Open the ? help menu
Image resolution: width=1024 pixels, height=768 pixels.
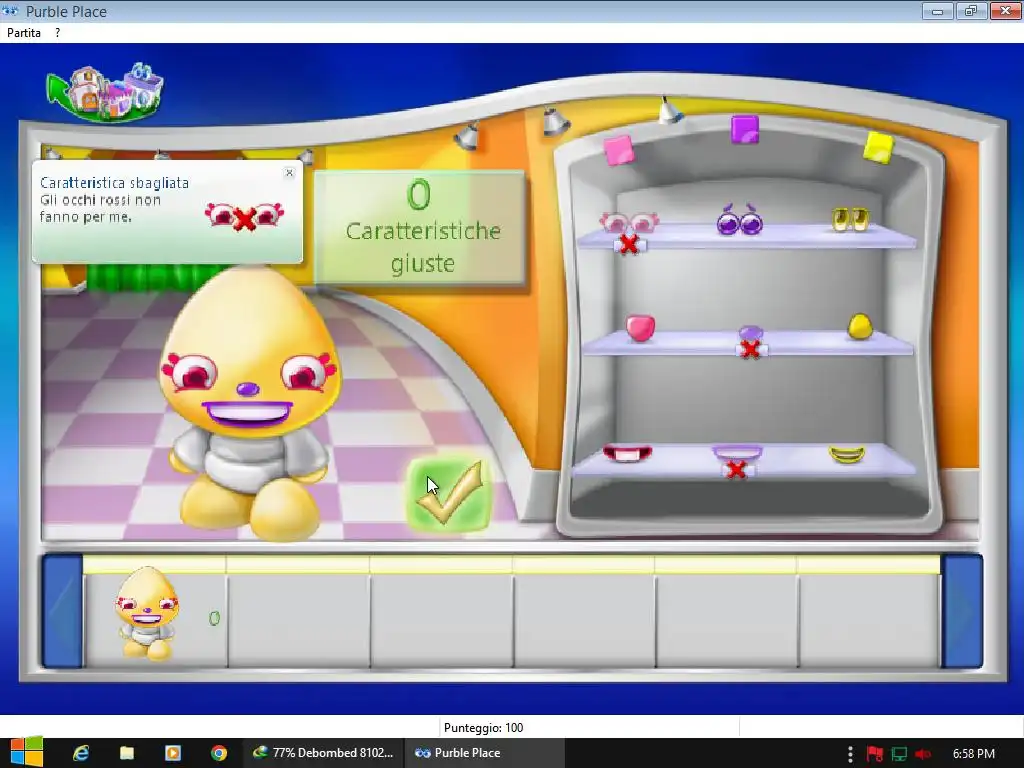[x=57, y=33]
